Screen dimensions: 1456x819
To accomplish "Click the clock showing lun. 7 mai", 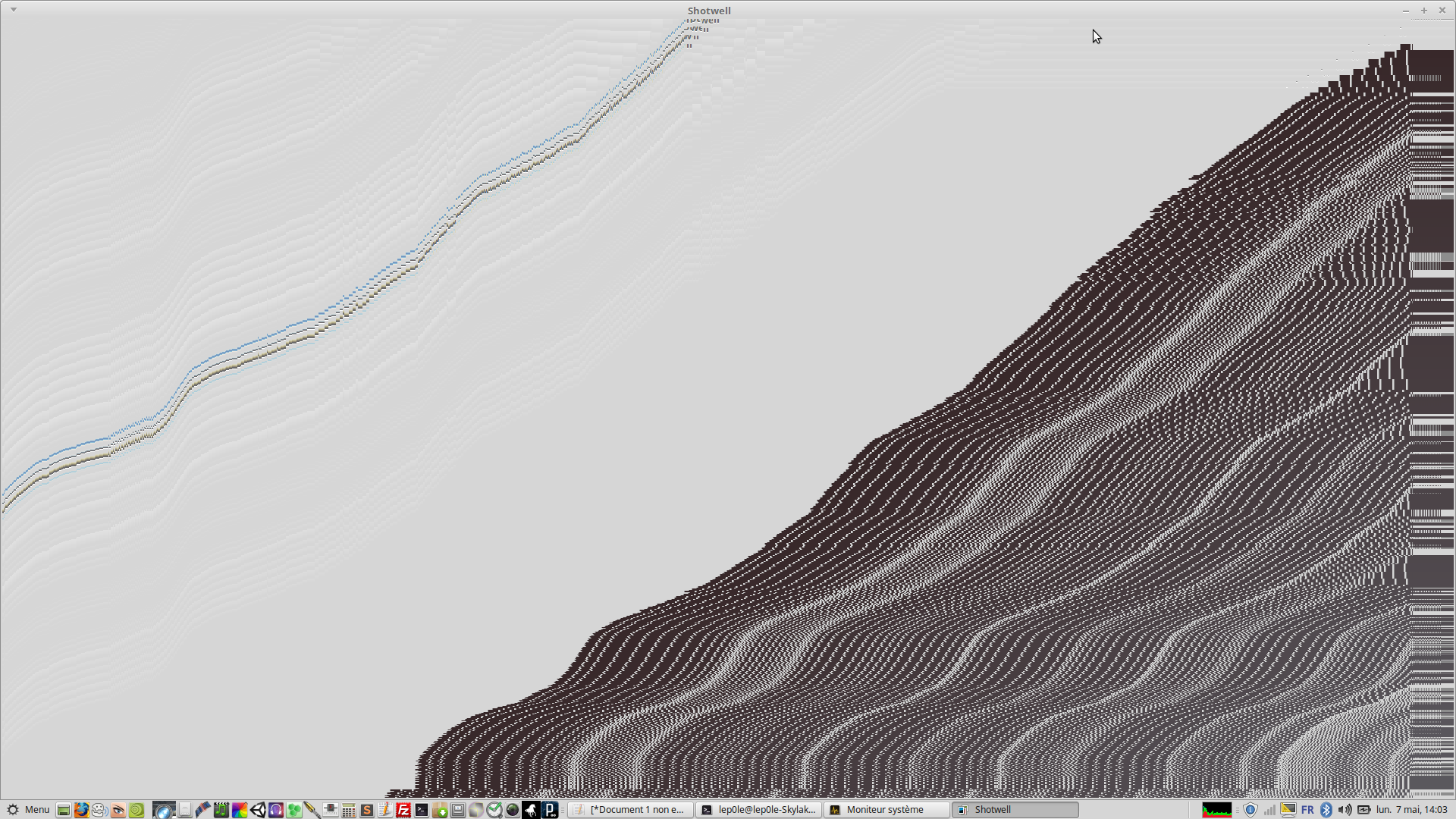I will pyautogui.click(x=1412, y=810).
